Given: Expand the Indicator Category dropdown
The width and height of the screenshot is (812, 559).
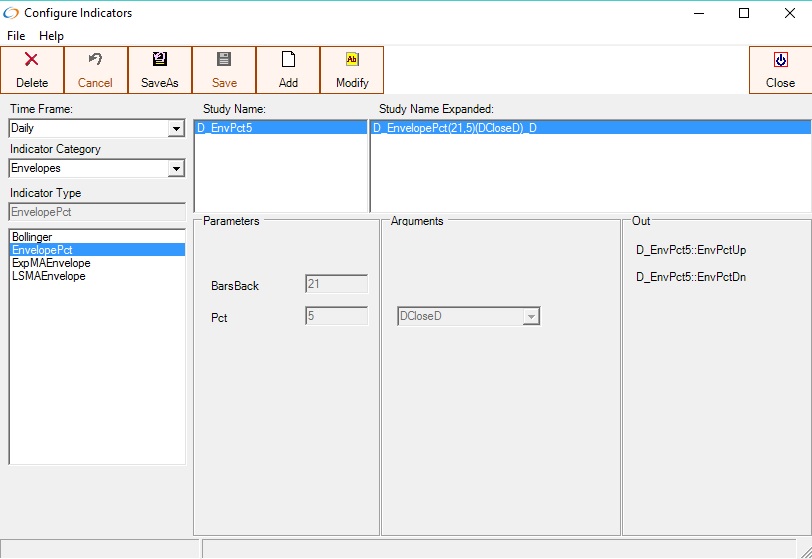Looking at the screenshot, I should pyautogui.click(x=176, y=169).
